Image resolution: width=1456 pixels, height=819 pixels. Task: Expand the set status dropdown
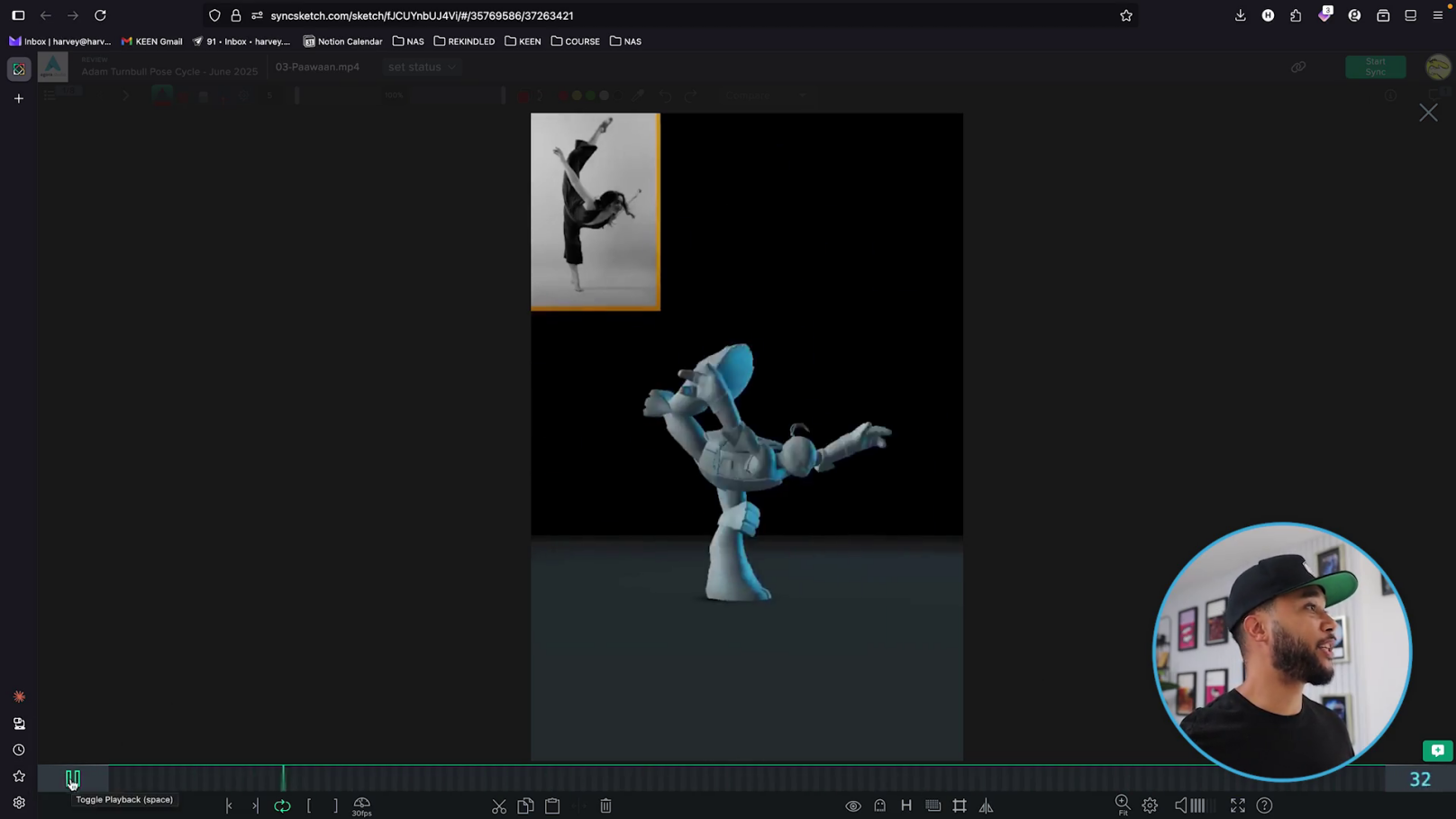422,67
